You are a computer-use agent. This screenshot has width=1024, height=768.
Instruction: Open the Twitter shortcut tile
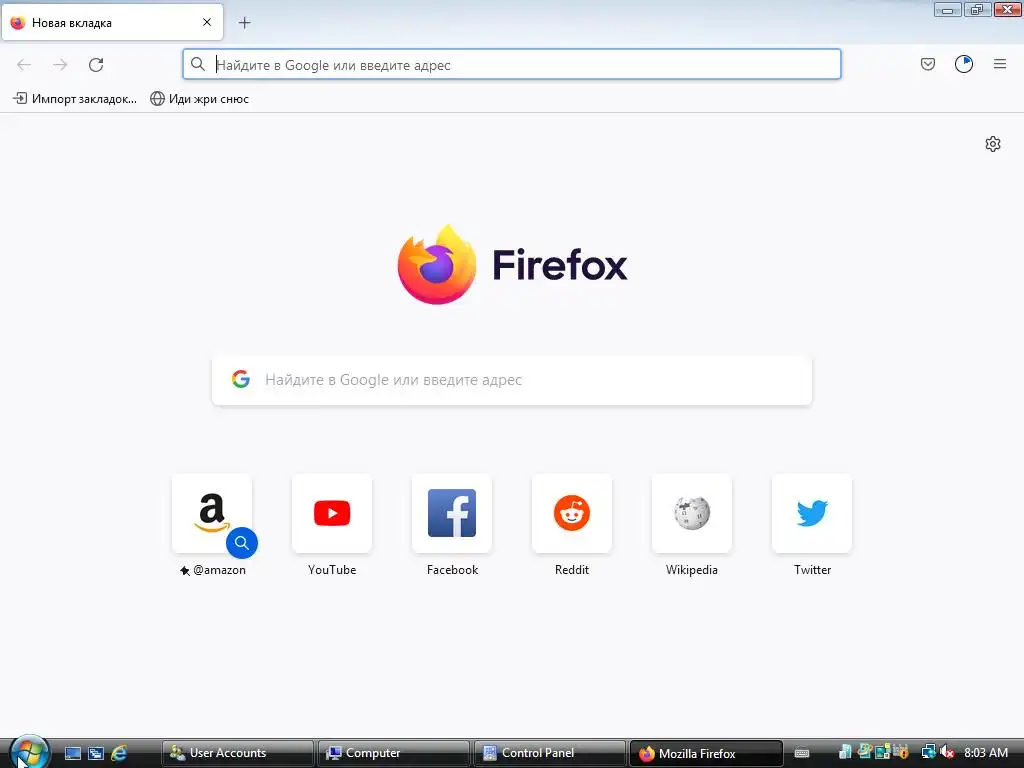[x=812, y=513]
